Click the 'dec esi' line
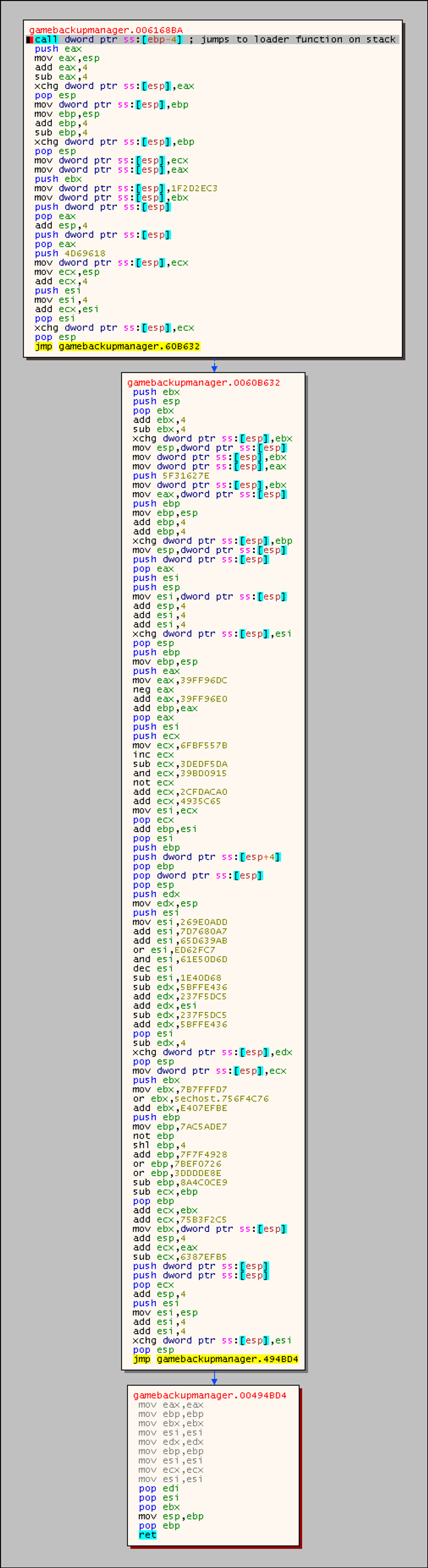Screen dimensions: 428x1568 (153, 969)
